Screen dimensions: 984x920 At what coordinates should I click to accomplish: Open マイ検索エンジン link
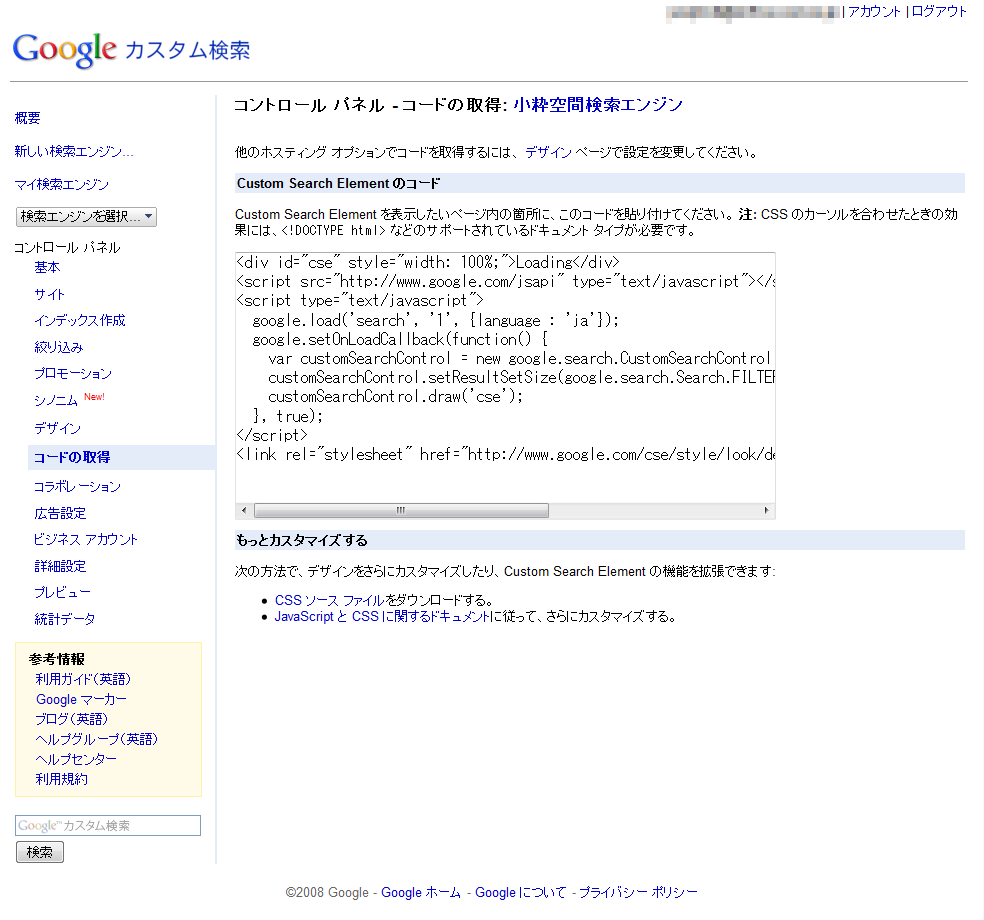(62, 185)
